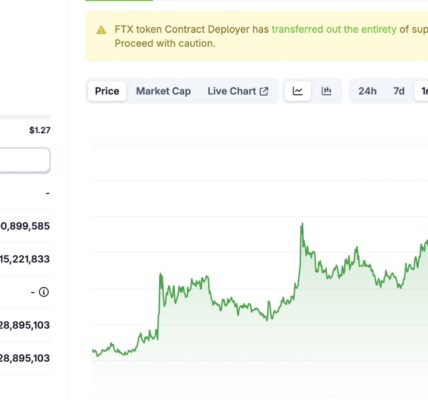Select the Market Cap tab

[x=163, y=91]
